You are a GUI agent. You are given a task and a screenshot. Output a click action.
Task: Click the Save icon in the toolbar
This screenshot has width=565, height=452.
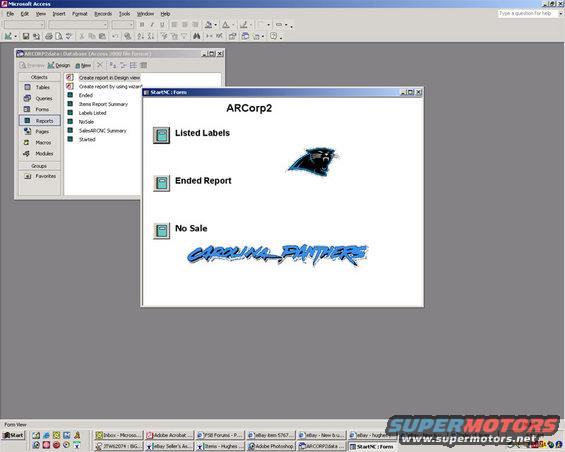click(26, 36)
